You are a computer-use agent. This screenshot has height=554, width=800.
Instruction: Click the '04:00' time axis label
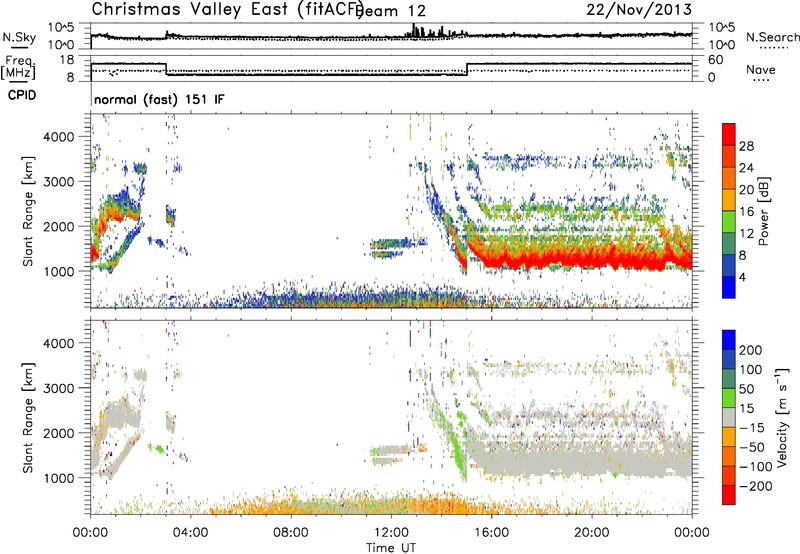click(191, 533)
